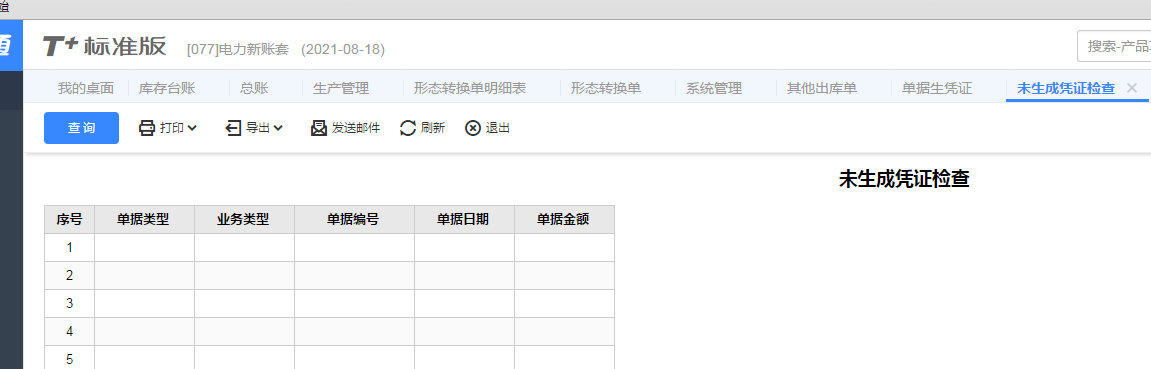Viewport: 1151px width, 369px height.
Task: Click the [077]电力新账套 account label
Action: coord(239,49)
